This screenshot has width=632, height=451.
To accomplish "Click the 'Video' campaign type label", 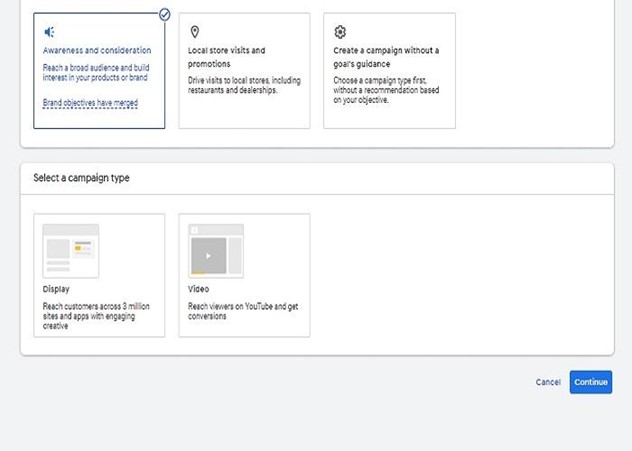I will coord(198,289).
